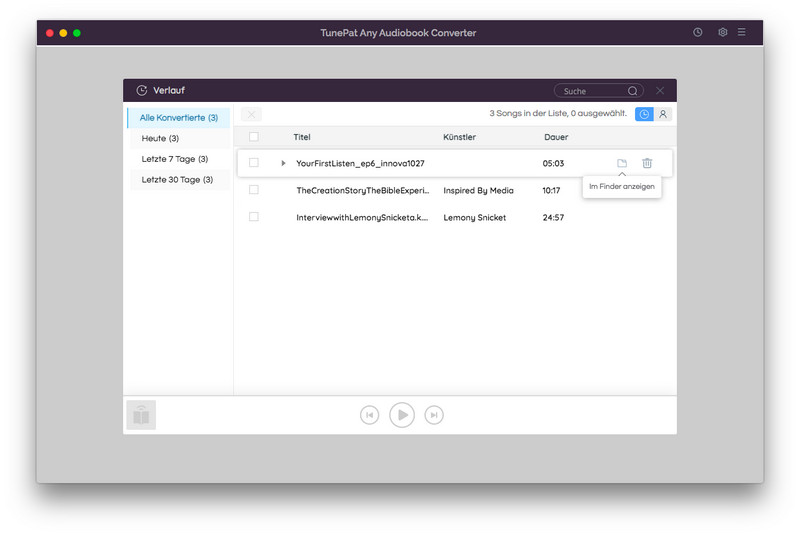Viewport: 800px width, 535px height.
Task: Check the TheCreationStoryTheBibleExperi... row checkbox
Action: [254, 190]
